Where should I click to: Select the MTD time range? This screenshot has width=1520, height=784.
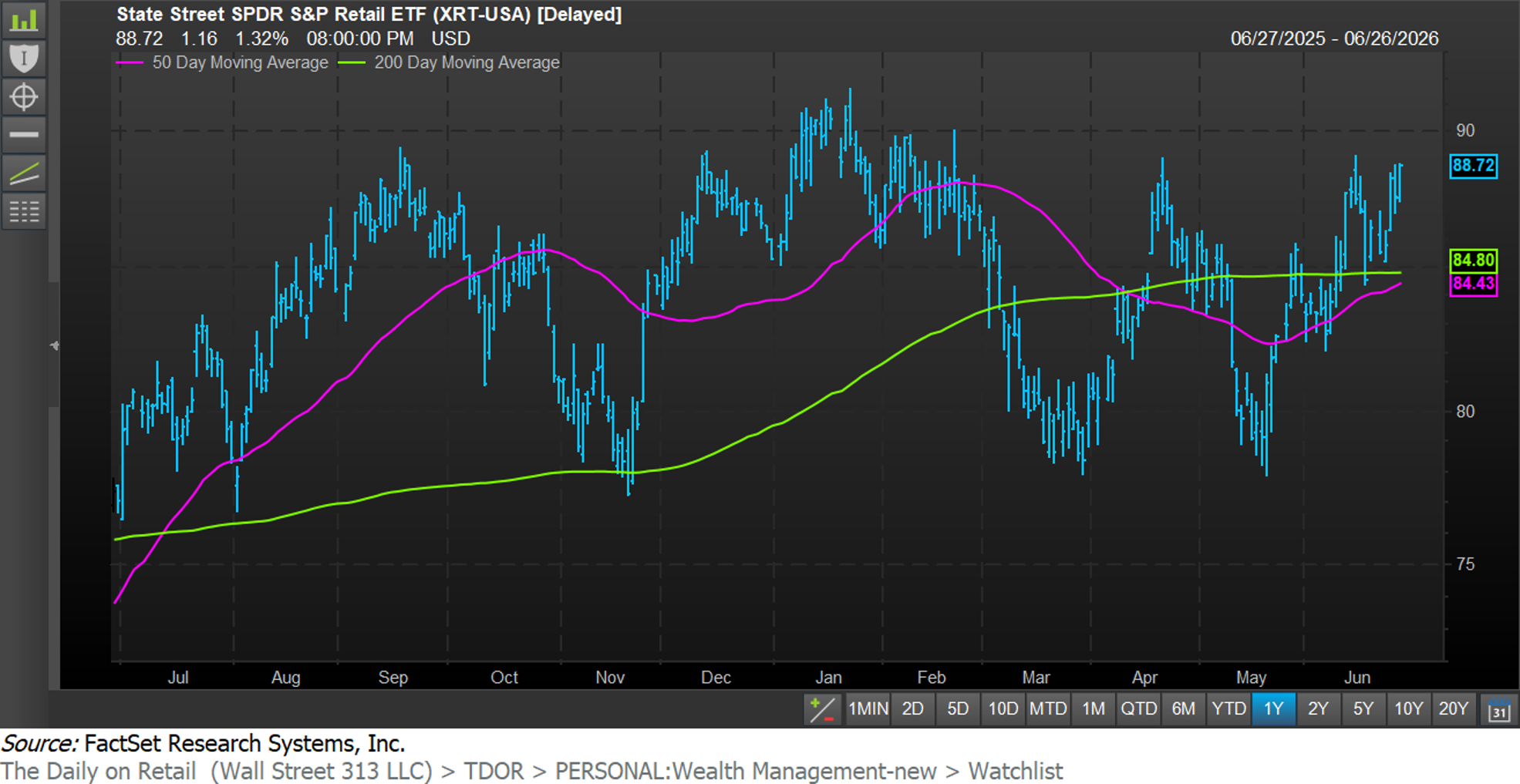(1048, 709)
